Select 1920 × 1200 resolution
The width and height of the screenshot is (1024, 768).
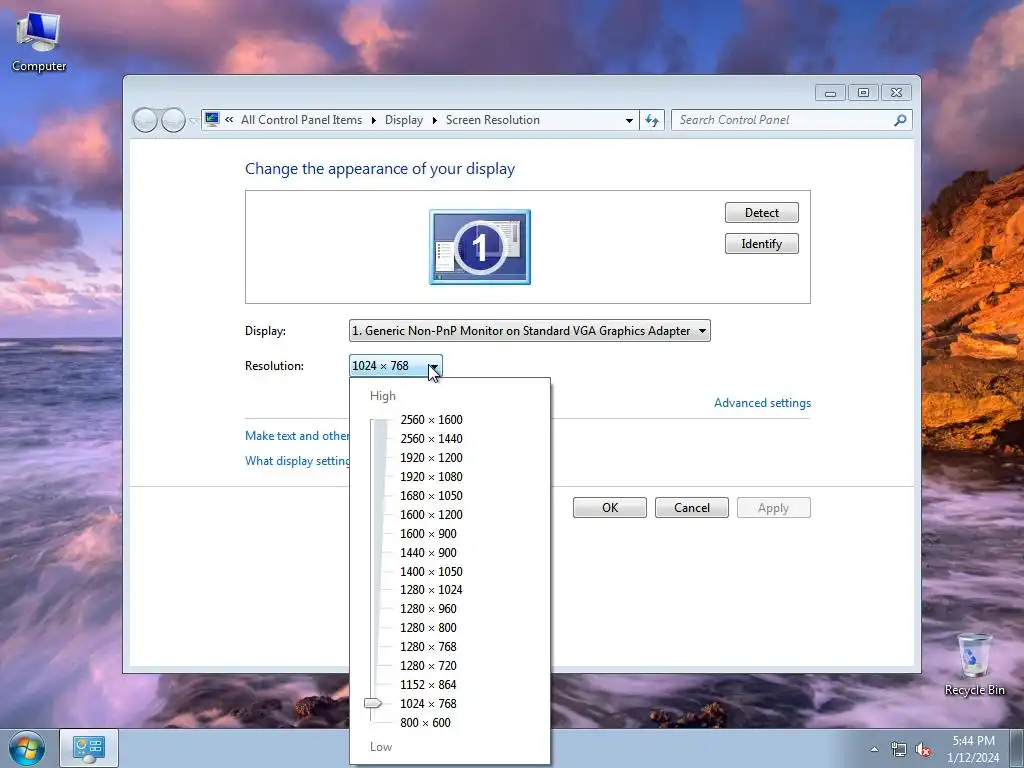coord(431,458)
